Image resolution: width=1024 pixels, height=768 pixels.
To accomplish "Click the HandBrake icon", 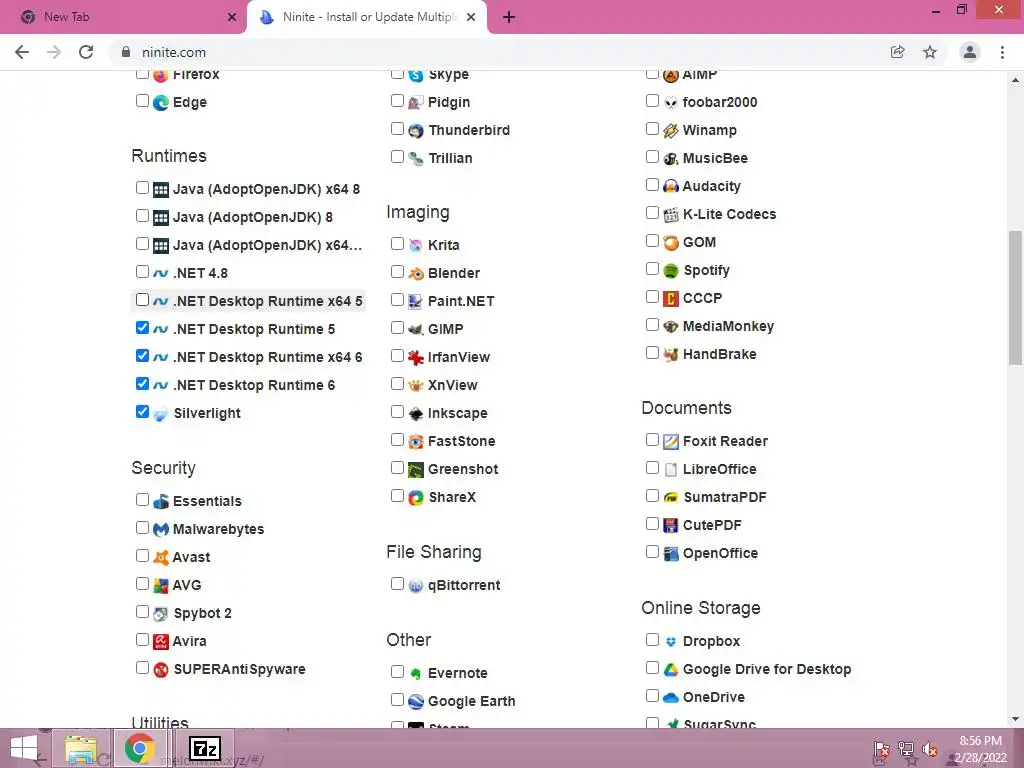I will [x=671, y=355].
